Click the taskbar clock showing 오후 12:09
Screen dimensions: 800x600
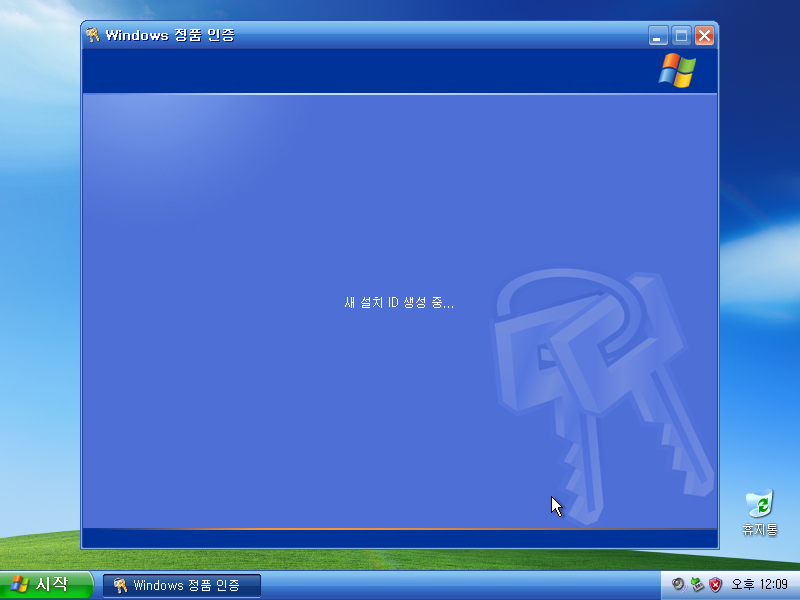759,584
